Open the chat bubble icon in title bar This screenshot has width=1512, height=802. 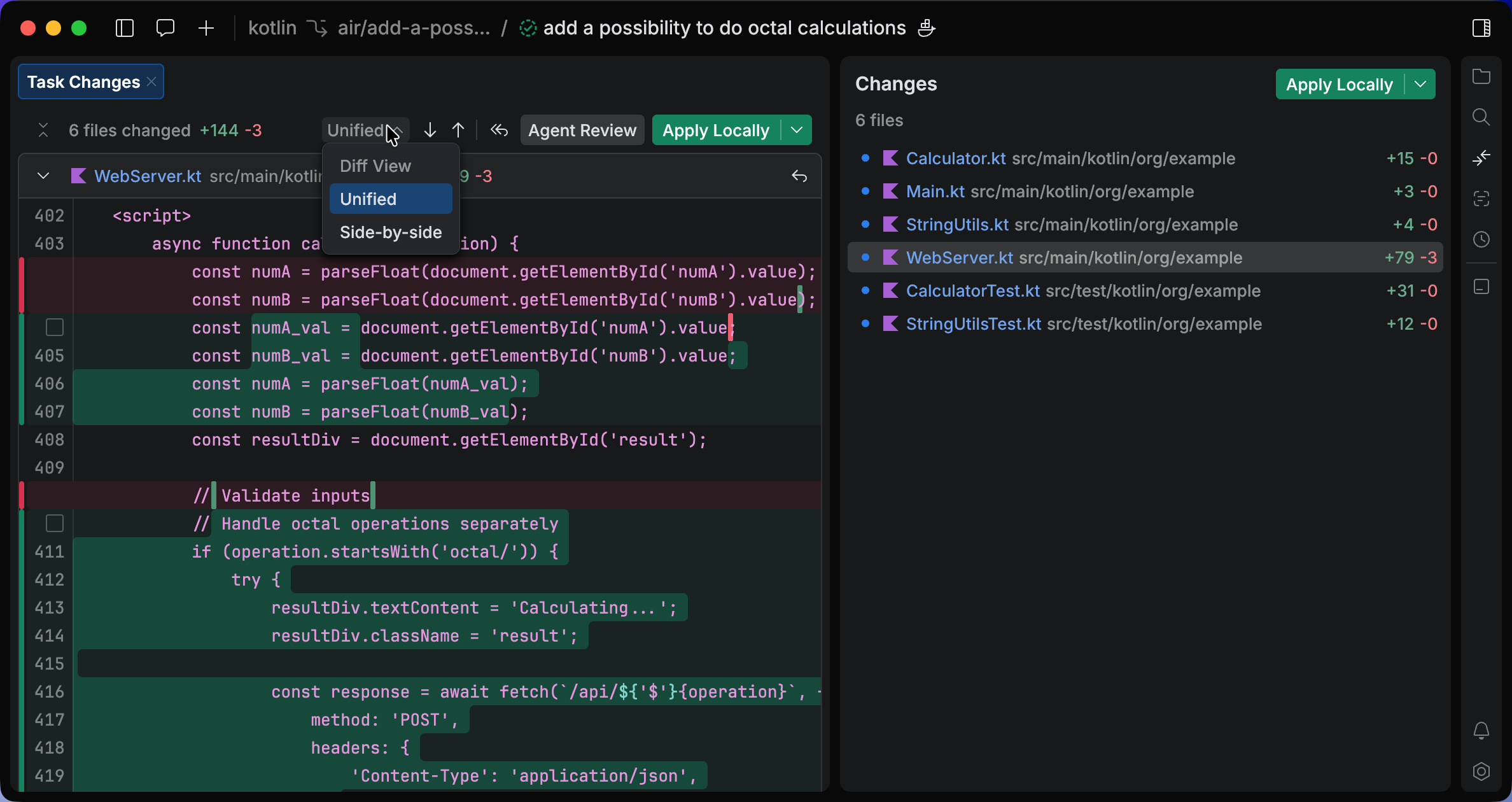165,28
